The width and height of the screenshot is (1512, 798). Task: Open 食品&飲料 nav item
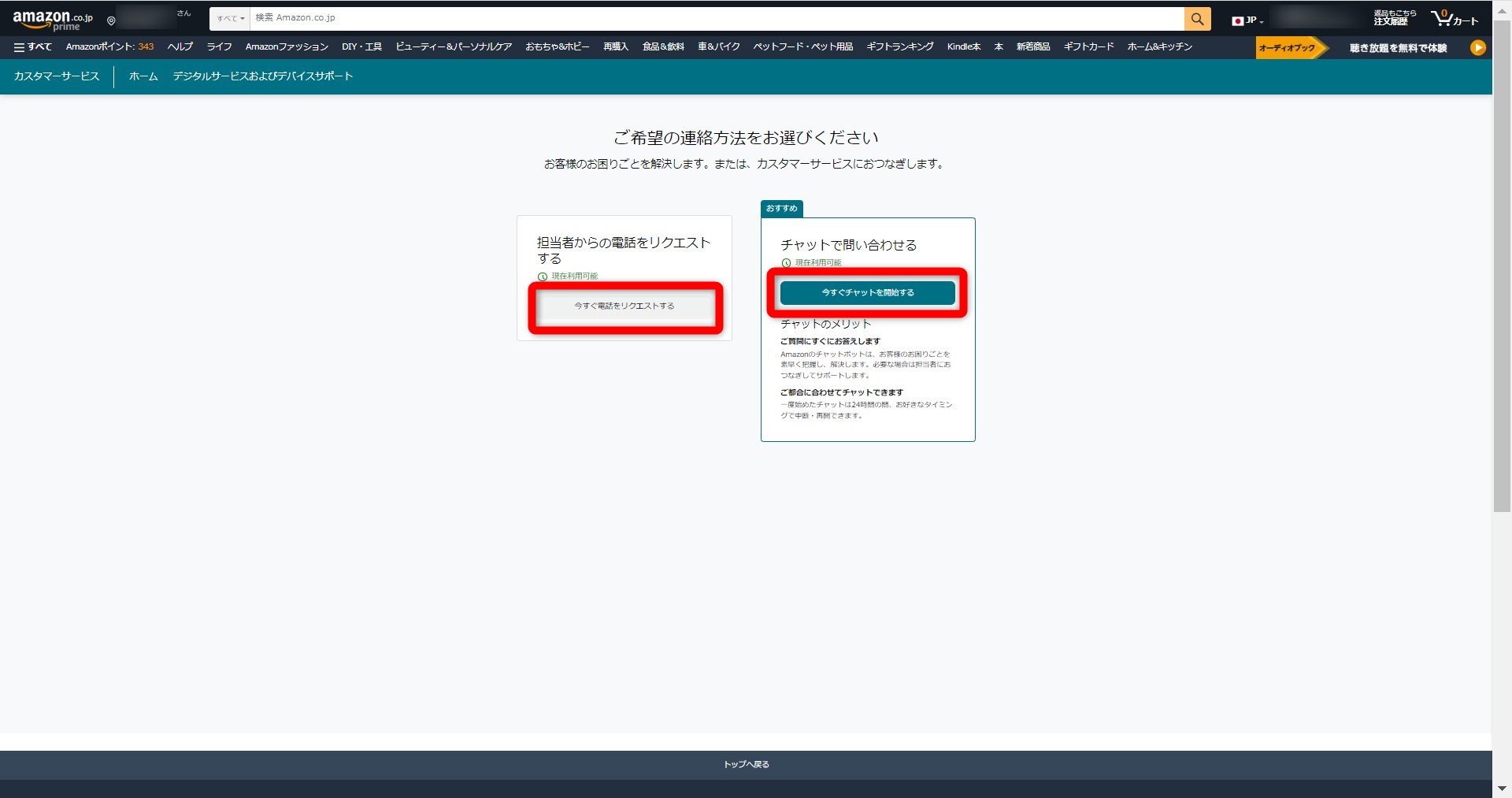click(663, 47)
